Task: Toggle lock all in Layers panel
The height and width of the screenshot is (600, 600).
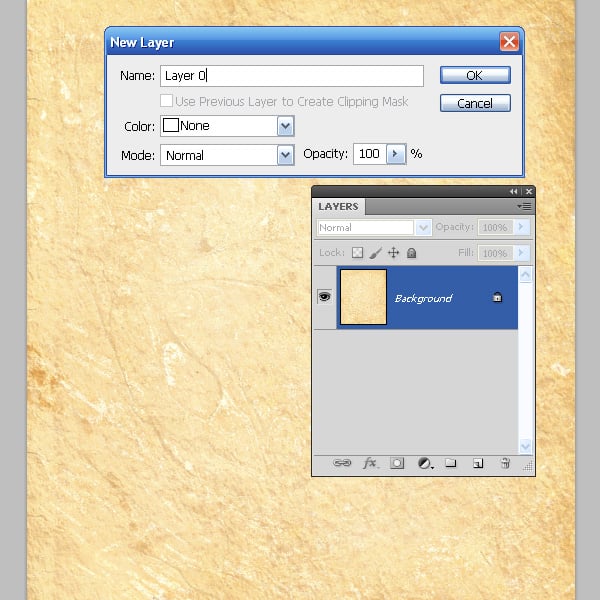Action: point(411,254)
